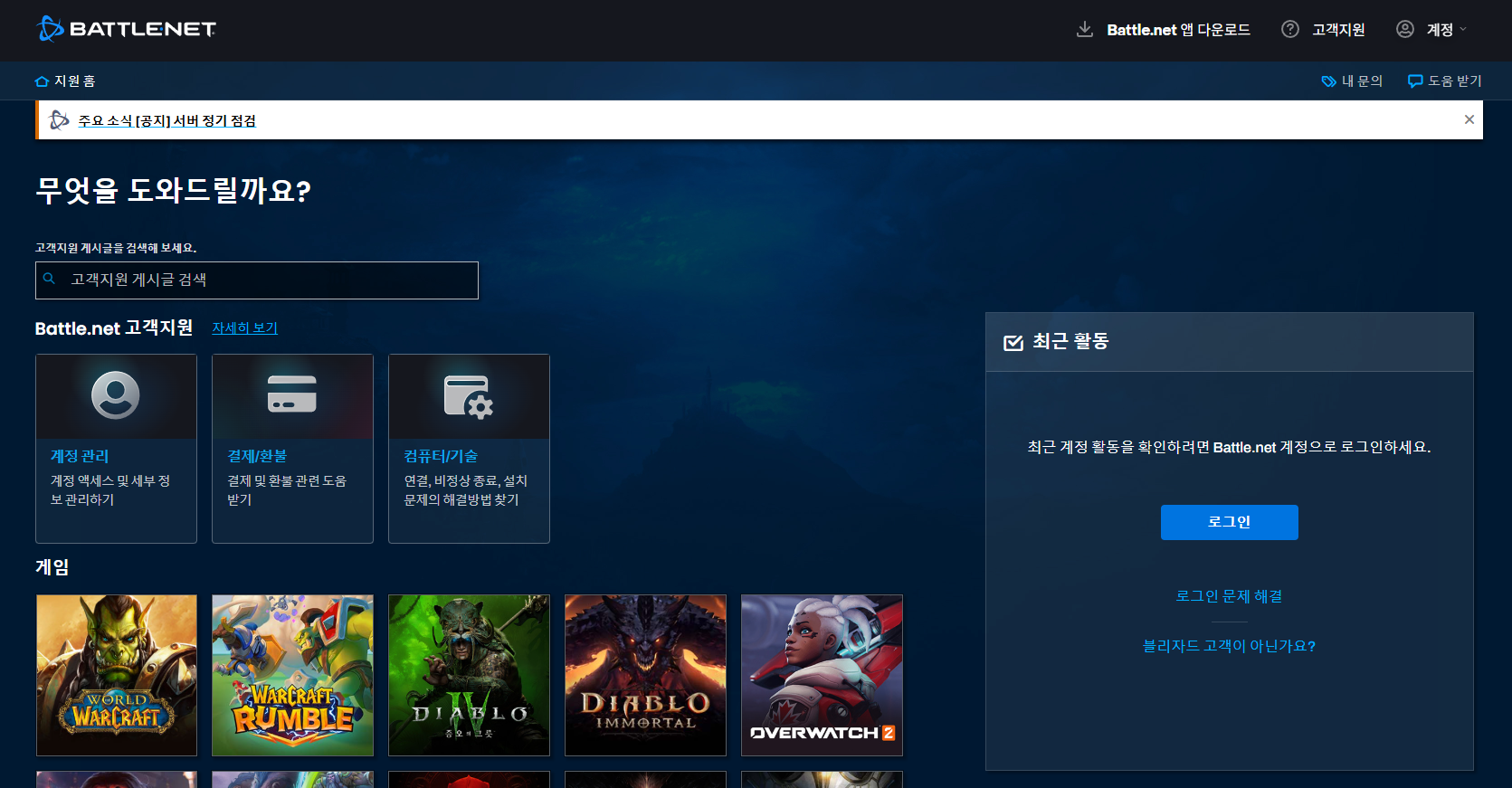Viewport: 1512px width, 788px height.
Task: Click 계정 액세스 및 세부 정보 관리하기 text
Action: [110, 490]
